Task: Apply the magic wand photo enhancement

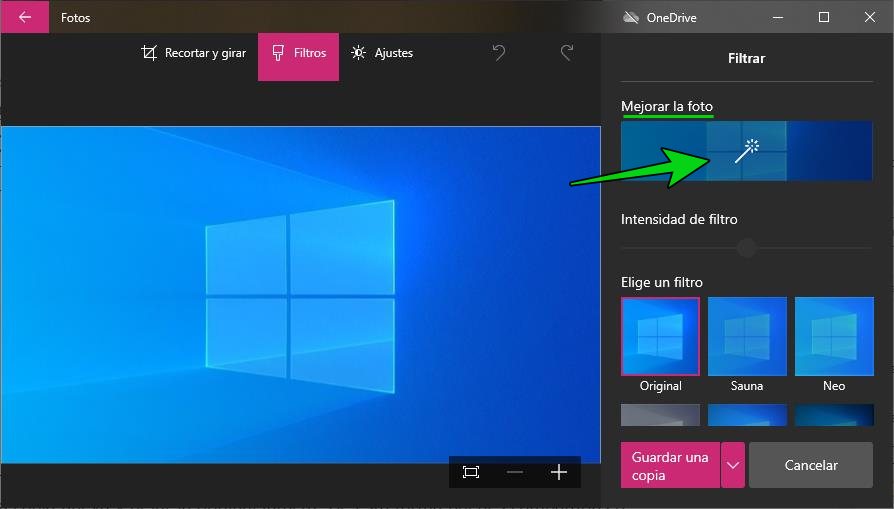Action: click(746, 151)
